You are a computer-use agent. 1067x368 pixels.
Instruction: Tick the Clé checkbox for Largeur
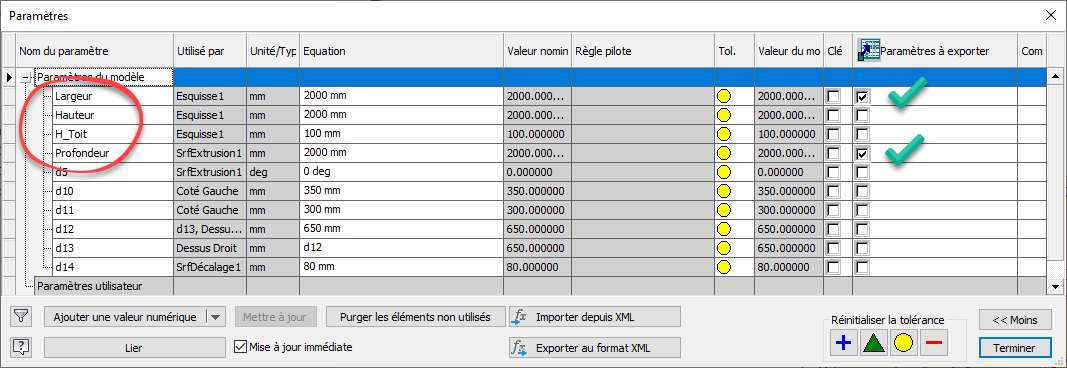833,97
